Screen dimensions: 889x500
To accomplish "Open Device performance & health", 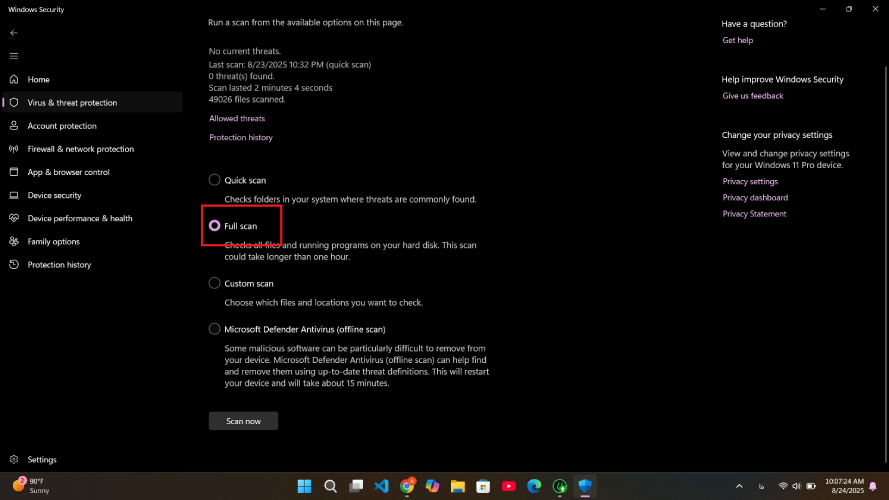I will (x=79, y=218).
